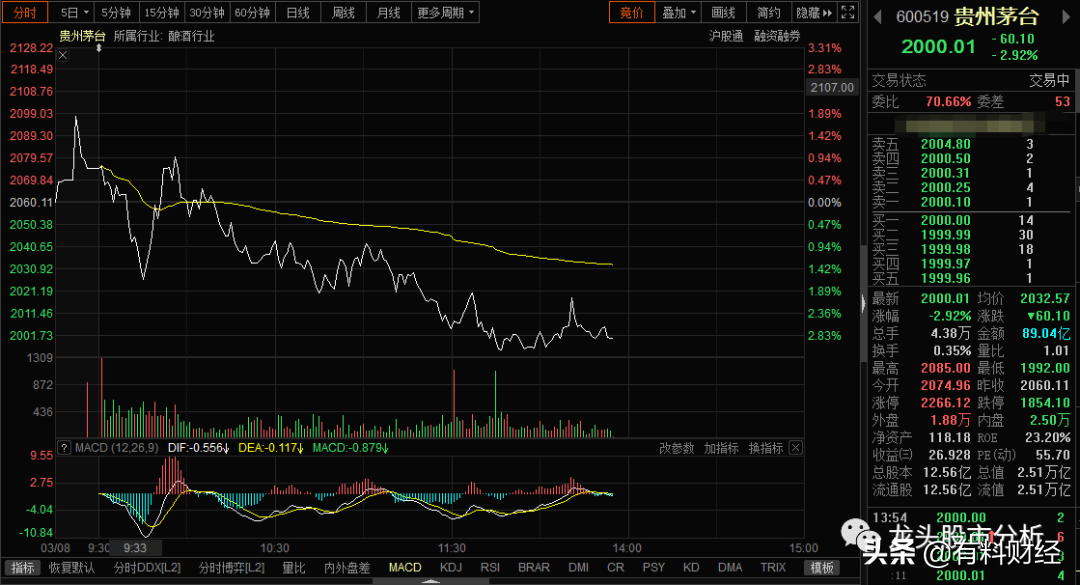Click the 金额 value 89.04亿
The height and width of the screenshot is (585, 1080).
1046,333
